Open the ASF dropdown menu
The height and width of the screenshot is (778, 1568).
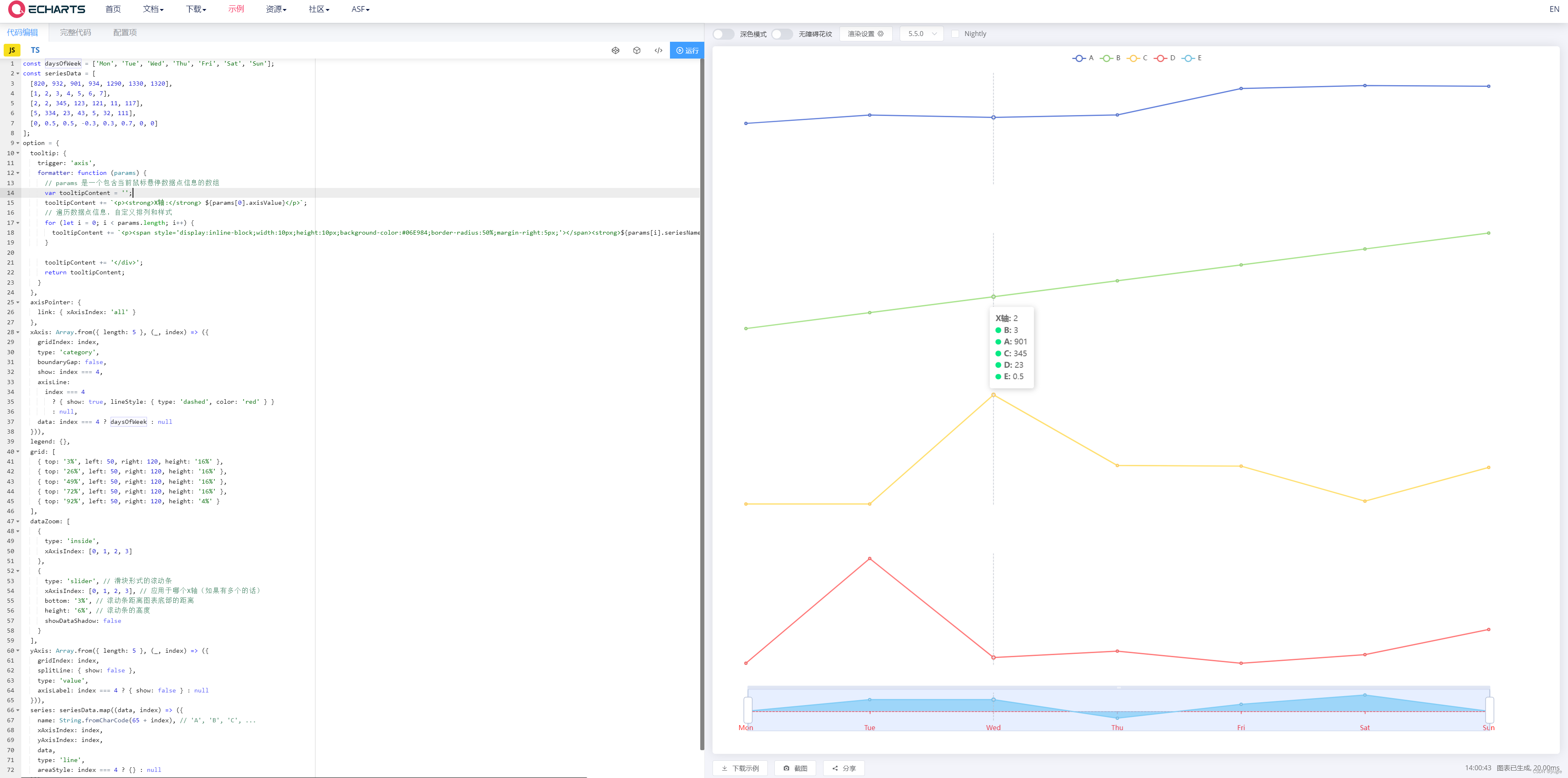360,9
